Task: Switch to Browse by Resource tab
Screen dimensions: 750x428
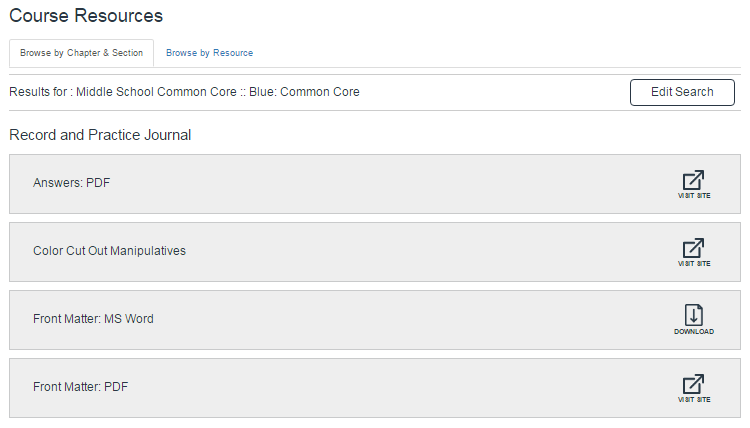Action: pos(210,53)
